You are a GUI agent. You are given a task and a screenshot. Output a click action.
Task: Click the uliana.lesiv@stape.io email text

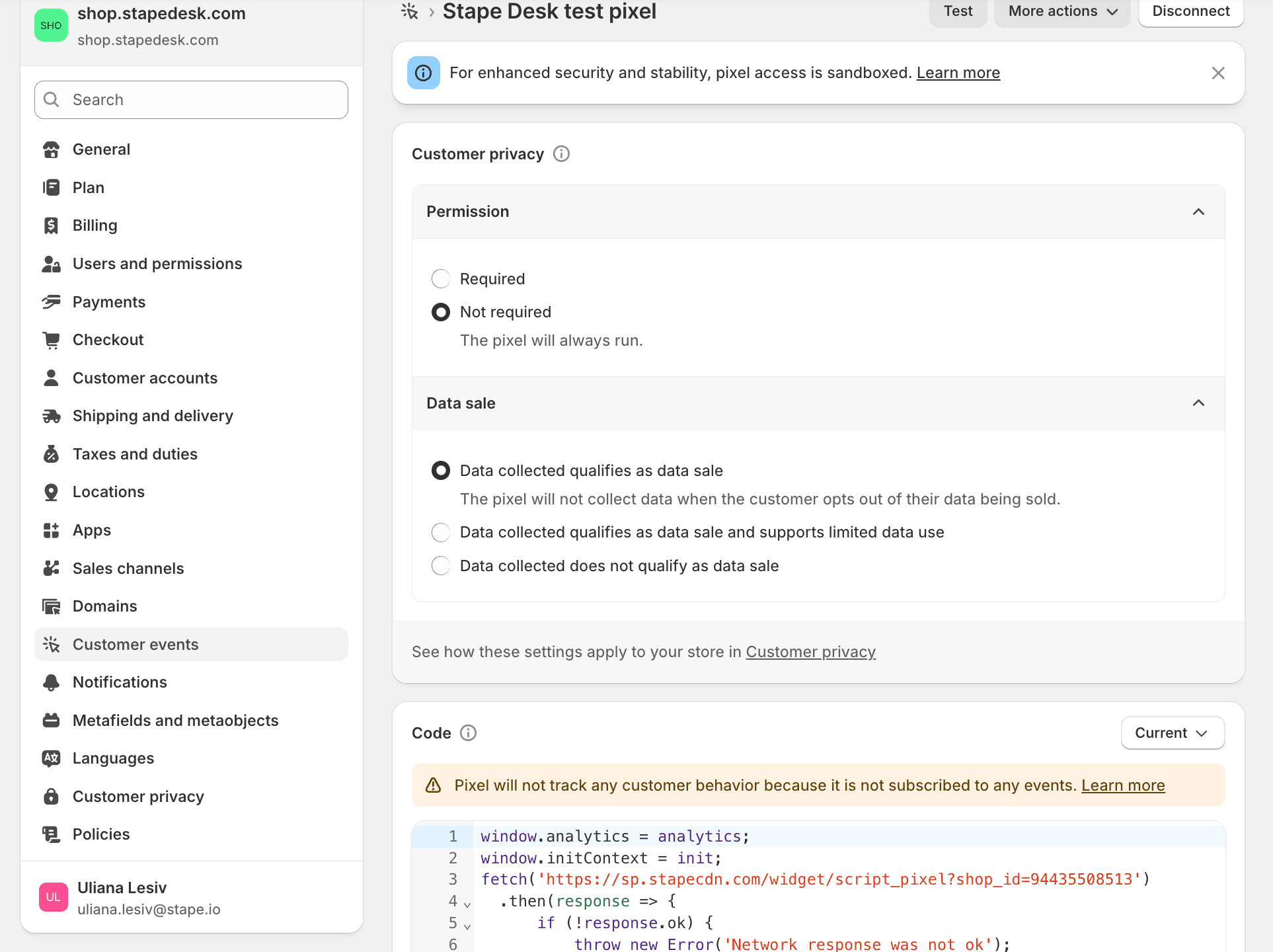[149, 909]
